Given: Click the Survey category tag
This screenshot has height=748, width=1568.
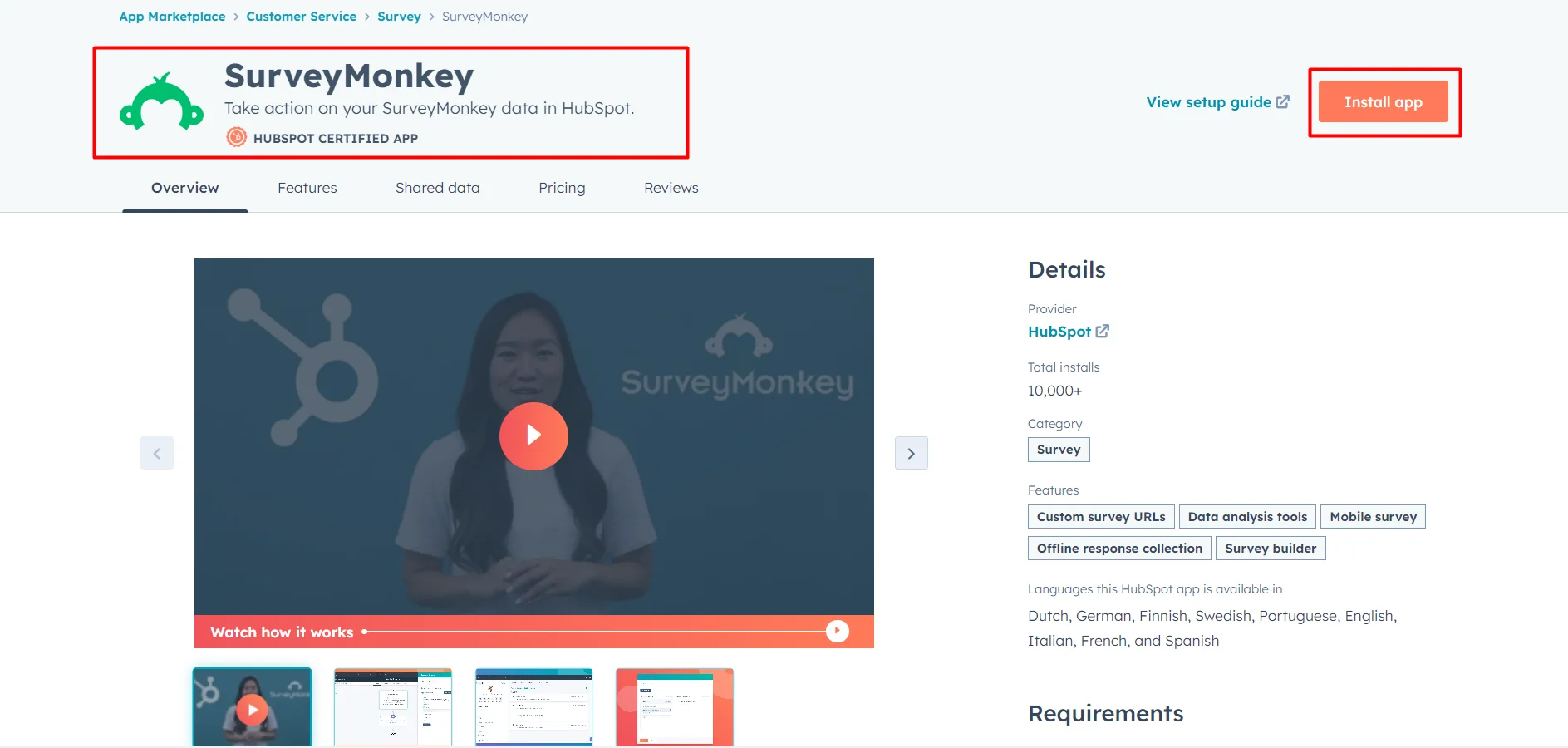Looking at the screenshot, I should coord(1059,450).
